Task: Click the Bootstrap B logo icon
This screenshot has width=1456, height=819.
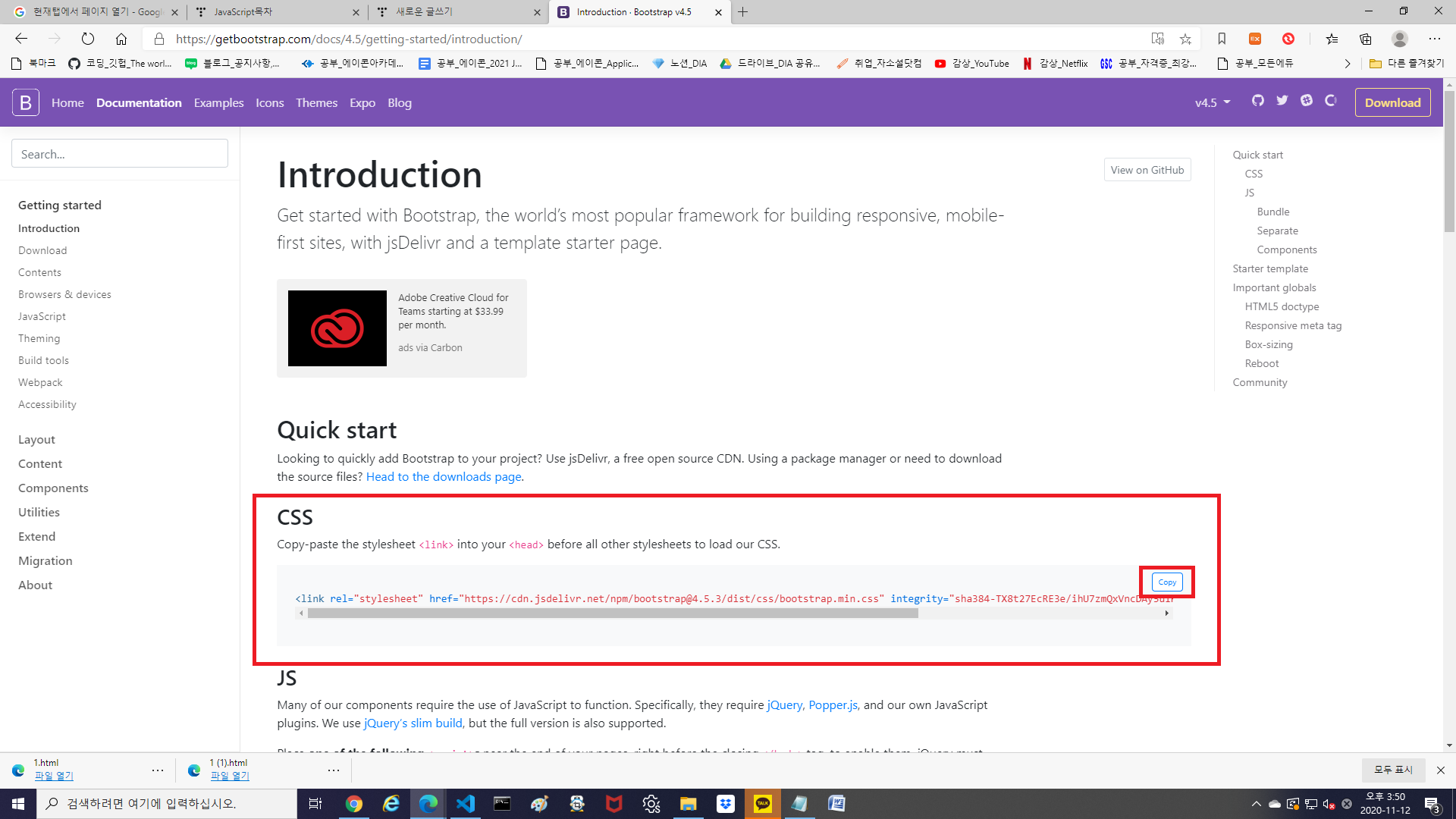Action: 25,102
